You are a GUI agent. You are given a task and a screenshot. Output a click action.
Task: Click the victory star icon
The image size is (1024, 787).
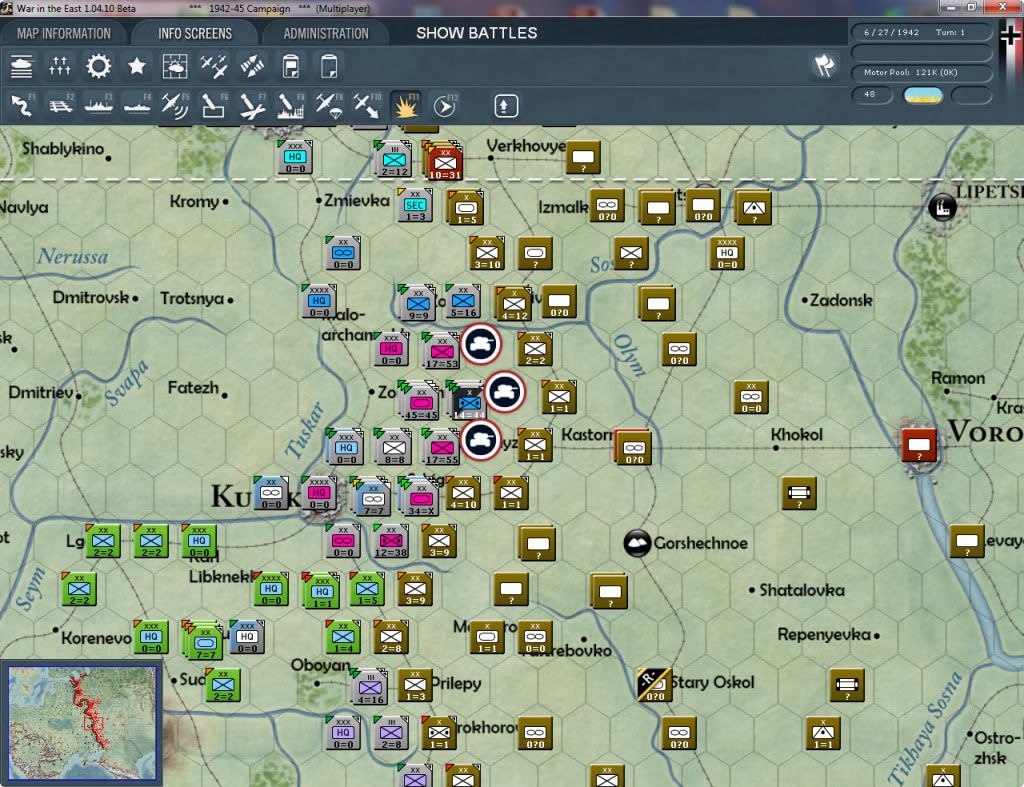136,67
